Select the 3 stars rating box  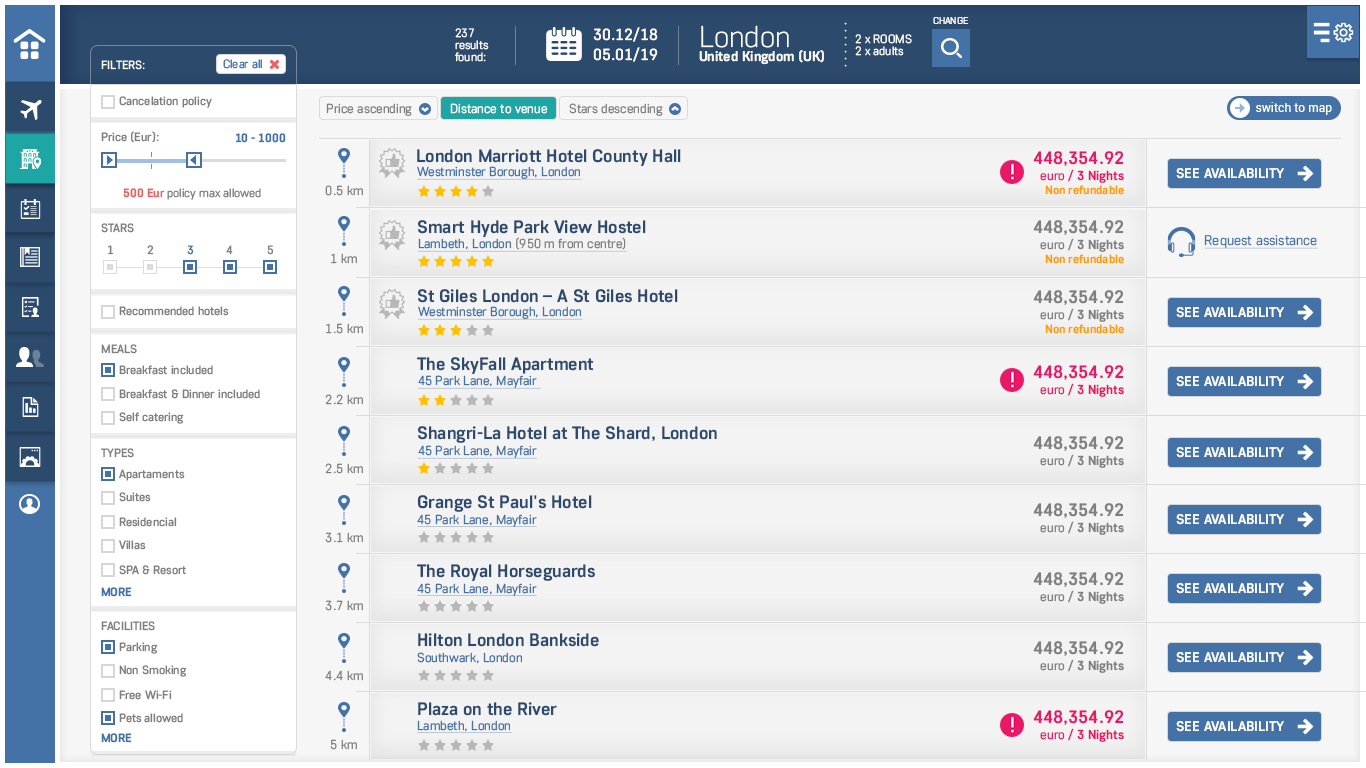[190, 267]
